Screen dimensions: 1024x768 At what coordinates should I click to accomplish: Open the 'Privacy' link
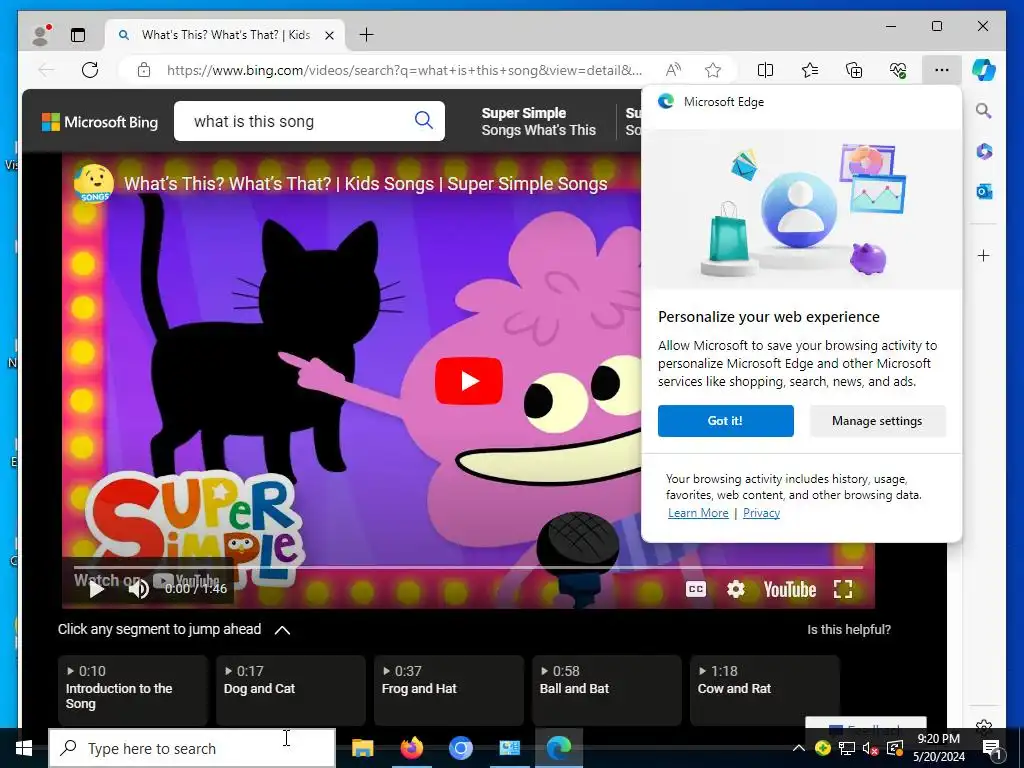761,513
